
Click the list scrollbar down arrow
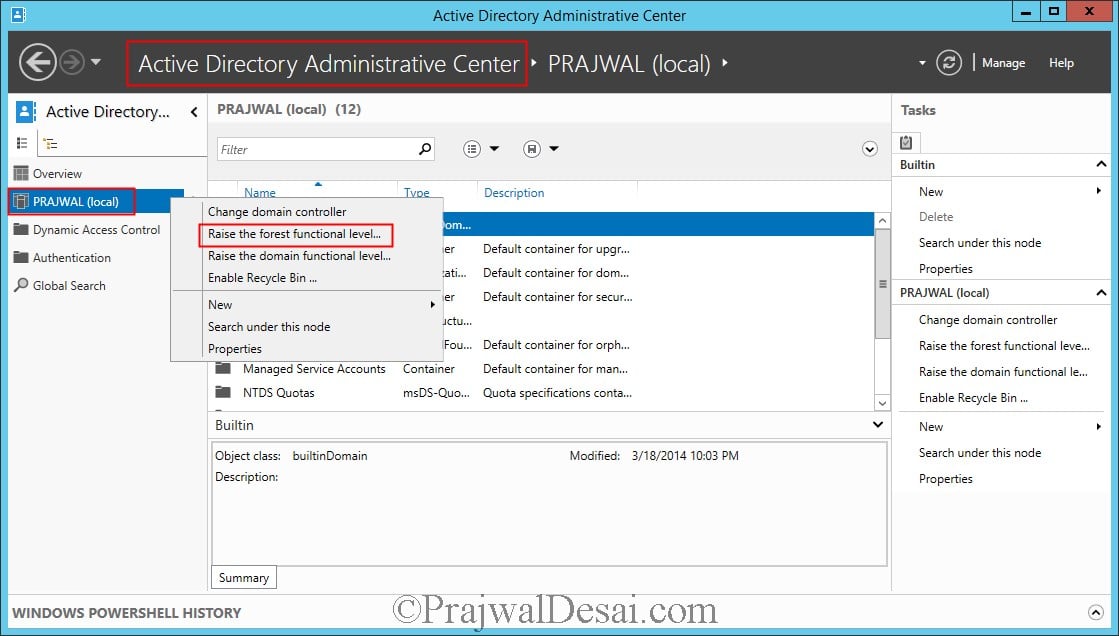[x=883, y=403]
